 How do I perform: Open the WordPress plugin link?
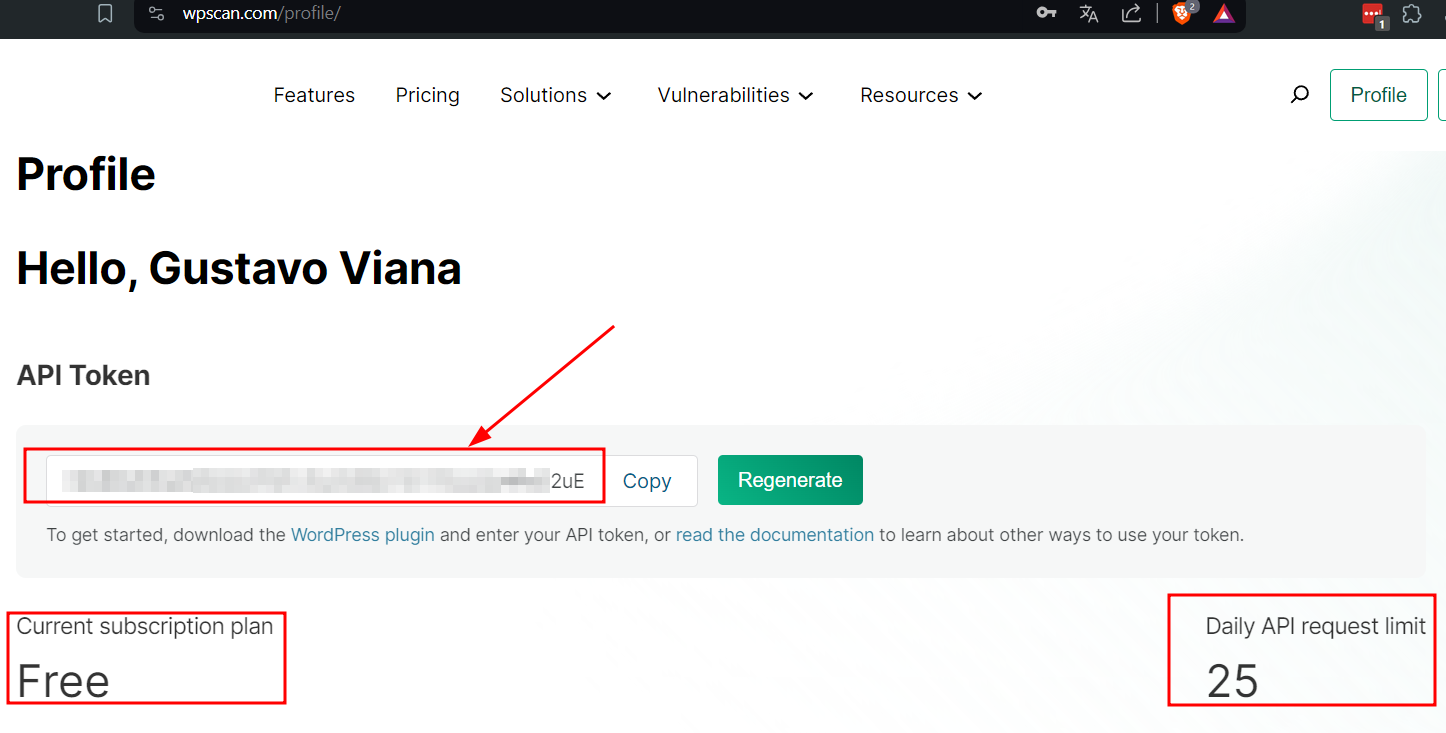click(x=362, y=535)
